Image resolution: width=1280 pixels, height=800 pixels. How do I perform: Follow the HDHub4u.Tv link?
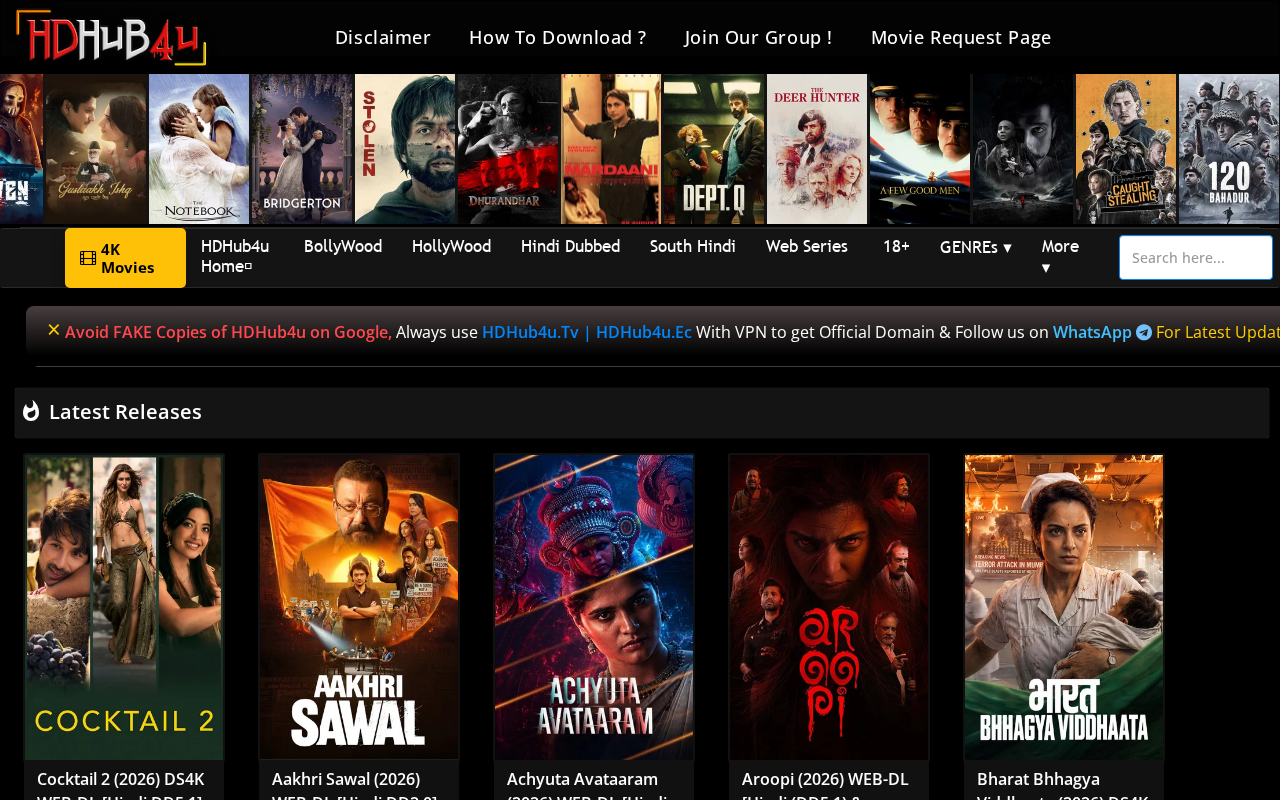(530, 332)
